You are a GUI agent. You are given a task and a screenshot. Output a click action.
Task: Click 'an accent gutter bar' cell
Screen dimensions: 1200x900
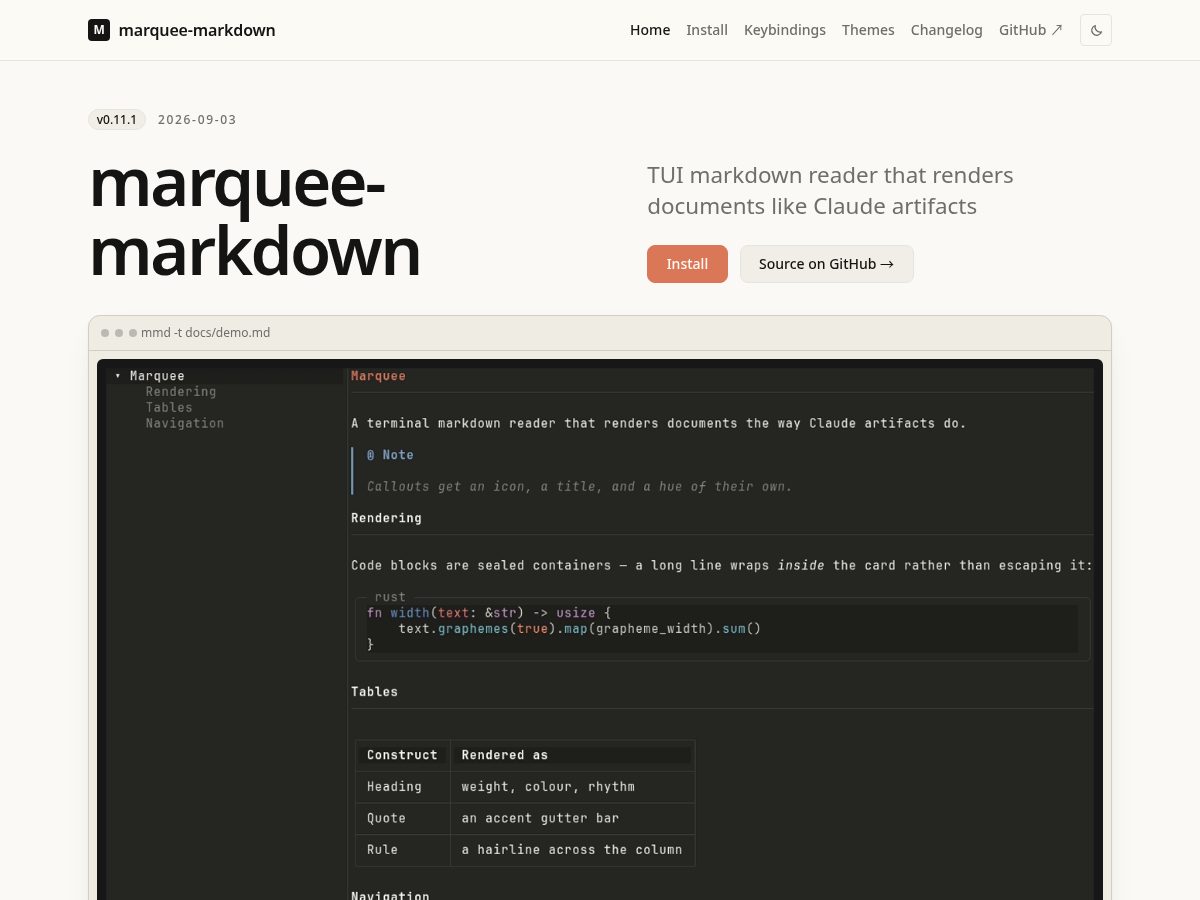540,818
